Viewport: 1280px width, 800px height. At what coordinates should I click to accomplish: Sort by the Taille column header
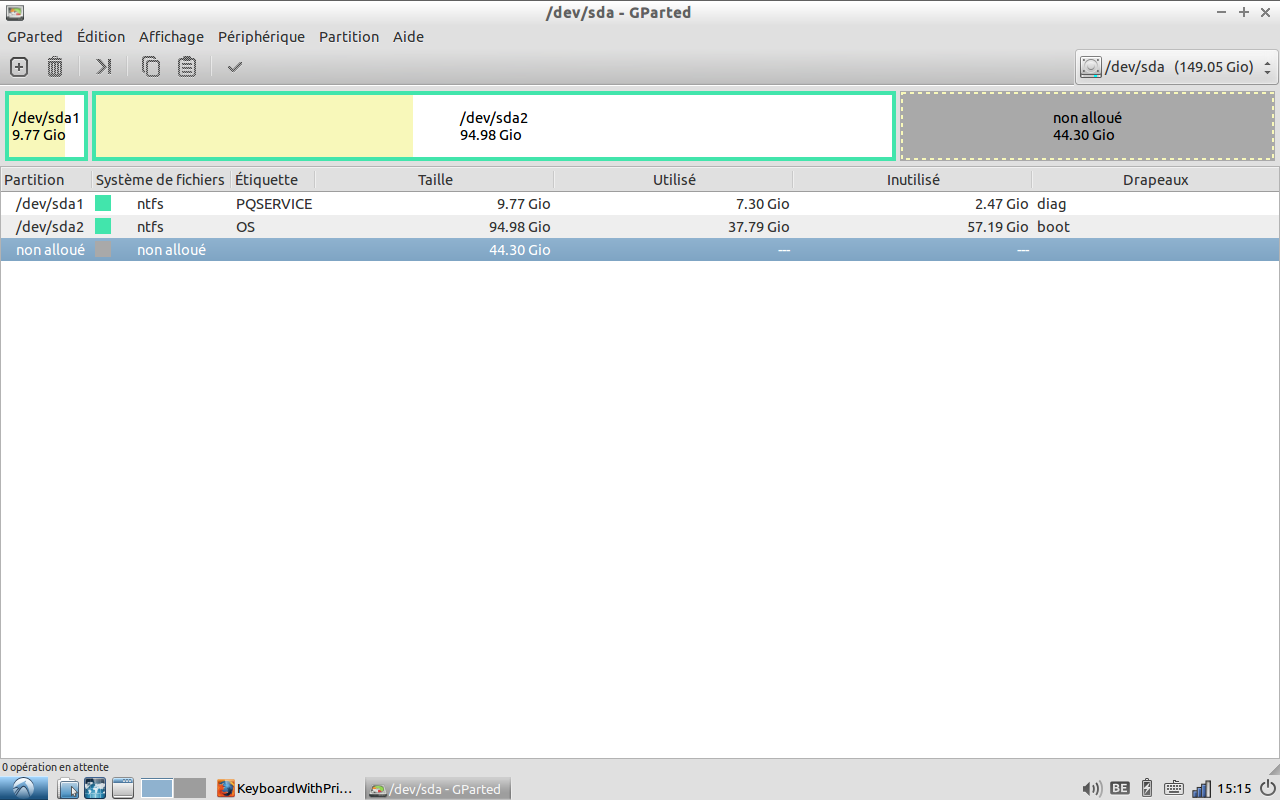(434, 180)
